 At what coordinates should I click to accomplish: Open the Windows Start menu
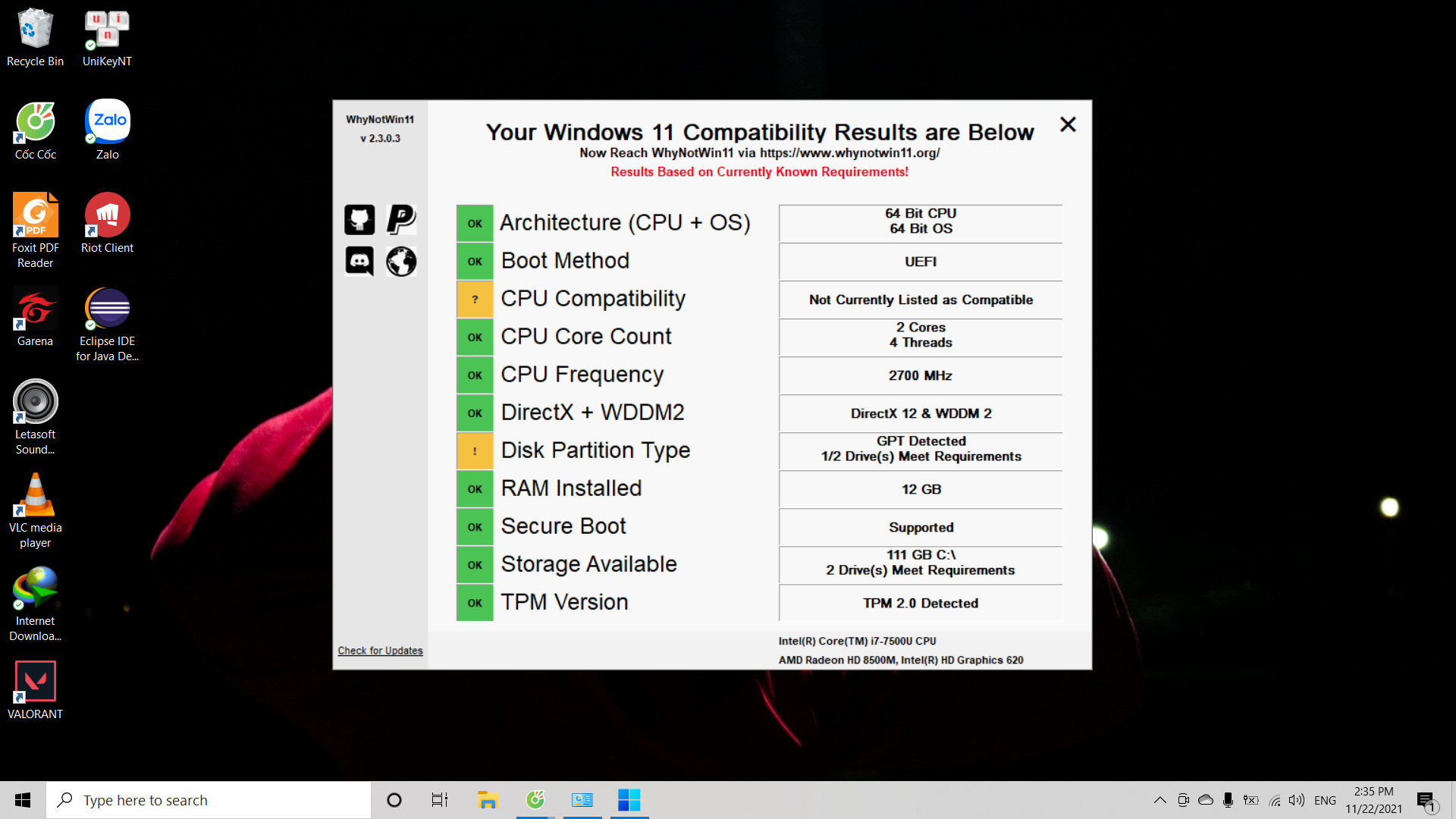pos(23,800)
